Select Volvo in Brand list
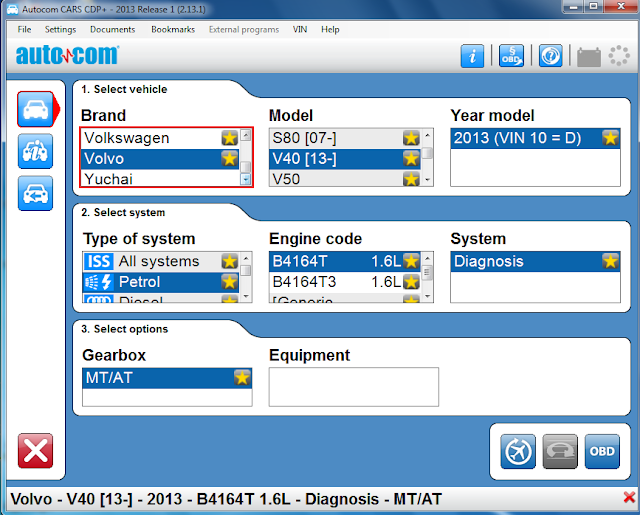This screenshot has height=515, width=640. 160,159
